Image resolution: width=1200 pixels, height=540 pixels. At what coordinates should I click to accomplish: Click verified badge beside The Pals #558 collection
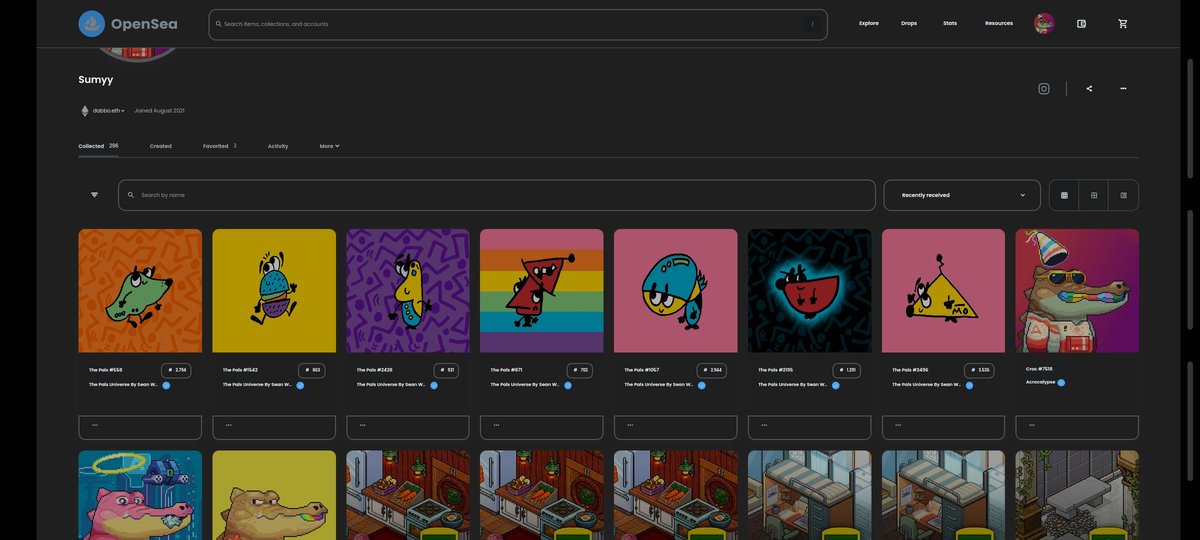click(x=166, y=385)
